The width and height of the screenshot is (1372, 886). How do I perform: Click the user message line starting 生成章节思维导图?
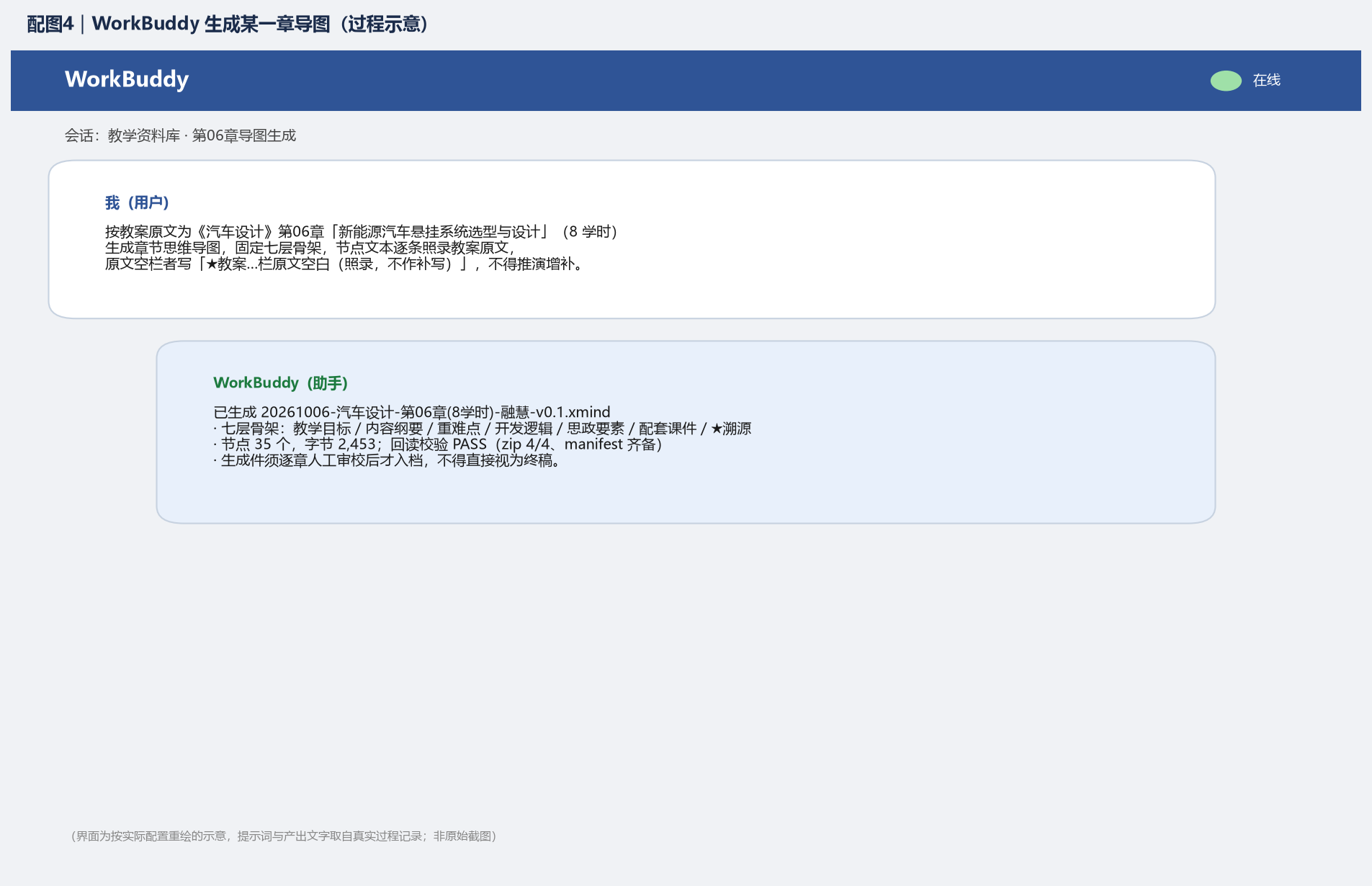coord(310,247)
